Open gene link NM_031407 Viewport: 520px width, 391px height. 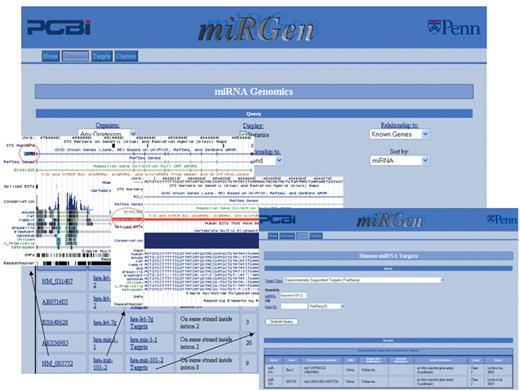point(57,281)
